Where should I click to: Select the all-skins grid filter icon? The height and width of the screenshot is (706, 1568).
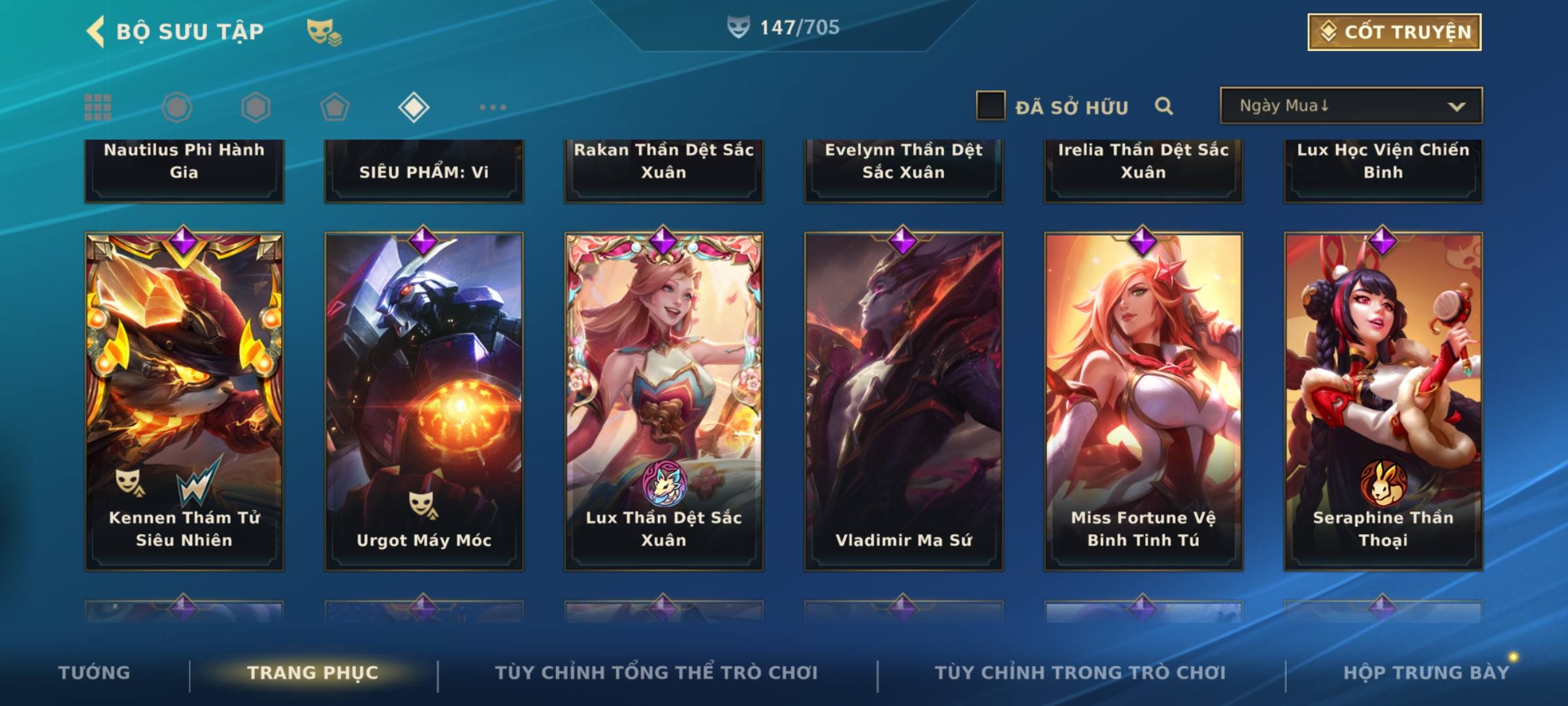[98, 107]
